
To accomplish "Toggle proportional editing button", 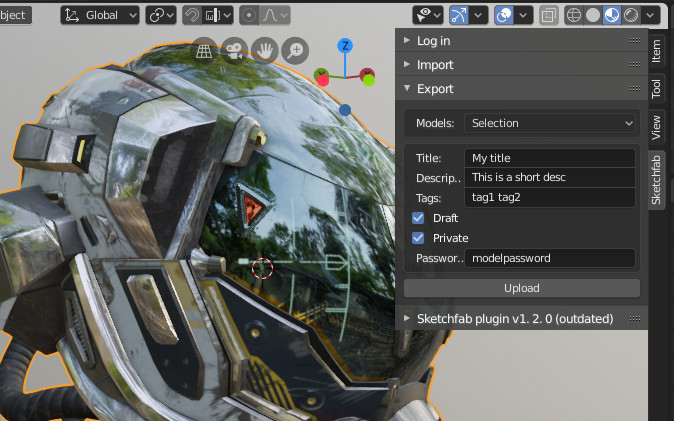I will pyautogui.click(x=249, y=15).
